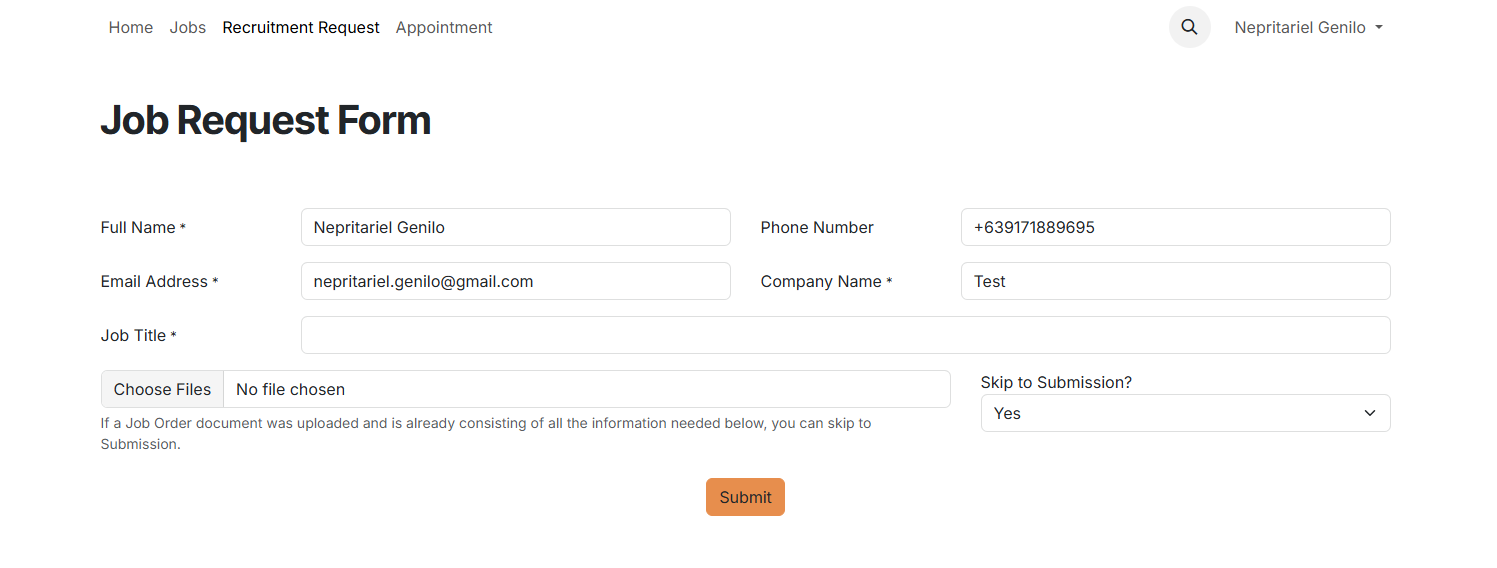Focus the Full Name input field
Screen dimensions: 1497x568
515,227
